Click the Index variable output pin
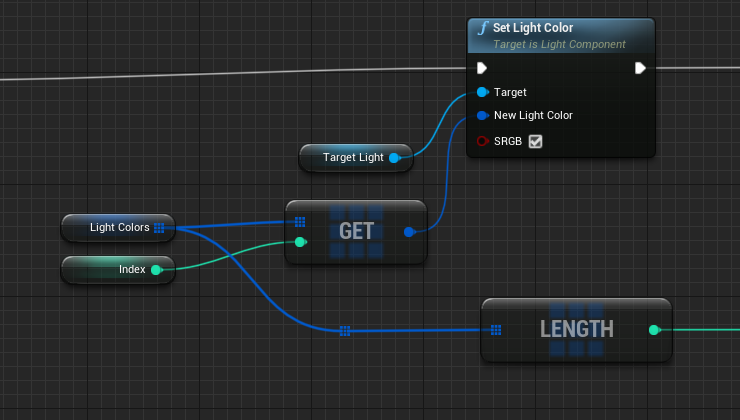740x420 pixels. [x=156, y=269]
